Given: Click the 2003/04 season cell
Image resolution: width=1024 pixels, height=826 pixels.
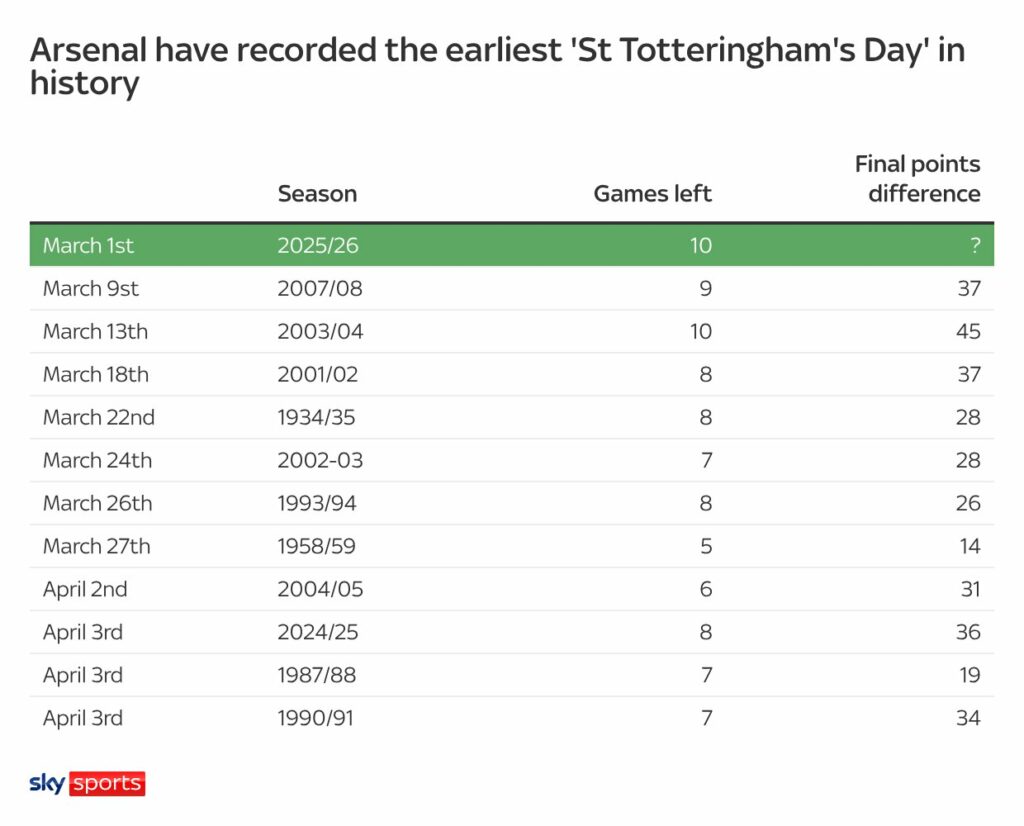Looking at the screenshot, I should 320,332.
